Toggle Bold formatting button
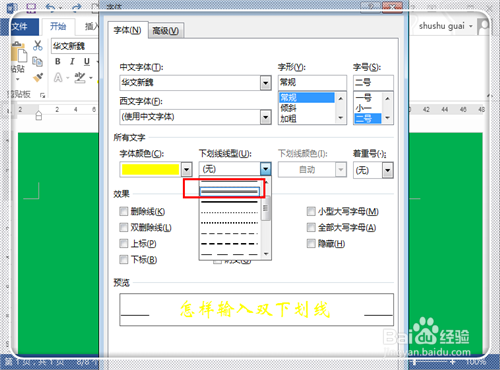Screen dimensions: 500x370 point(58,61)
